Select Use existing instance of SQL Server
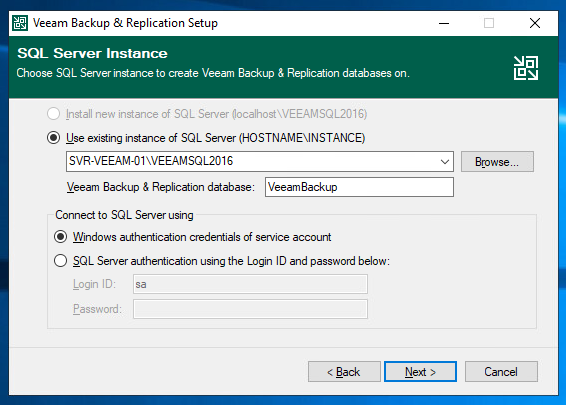566x405 pixels. pos(53,138)
